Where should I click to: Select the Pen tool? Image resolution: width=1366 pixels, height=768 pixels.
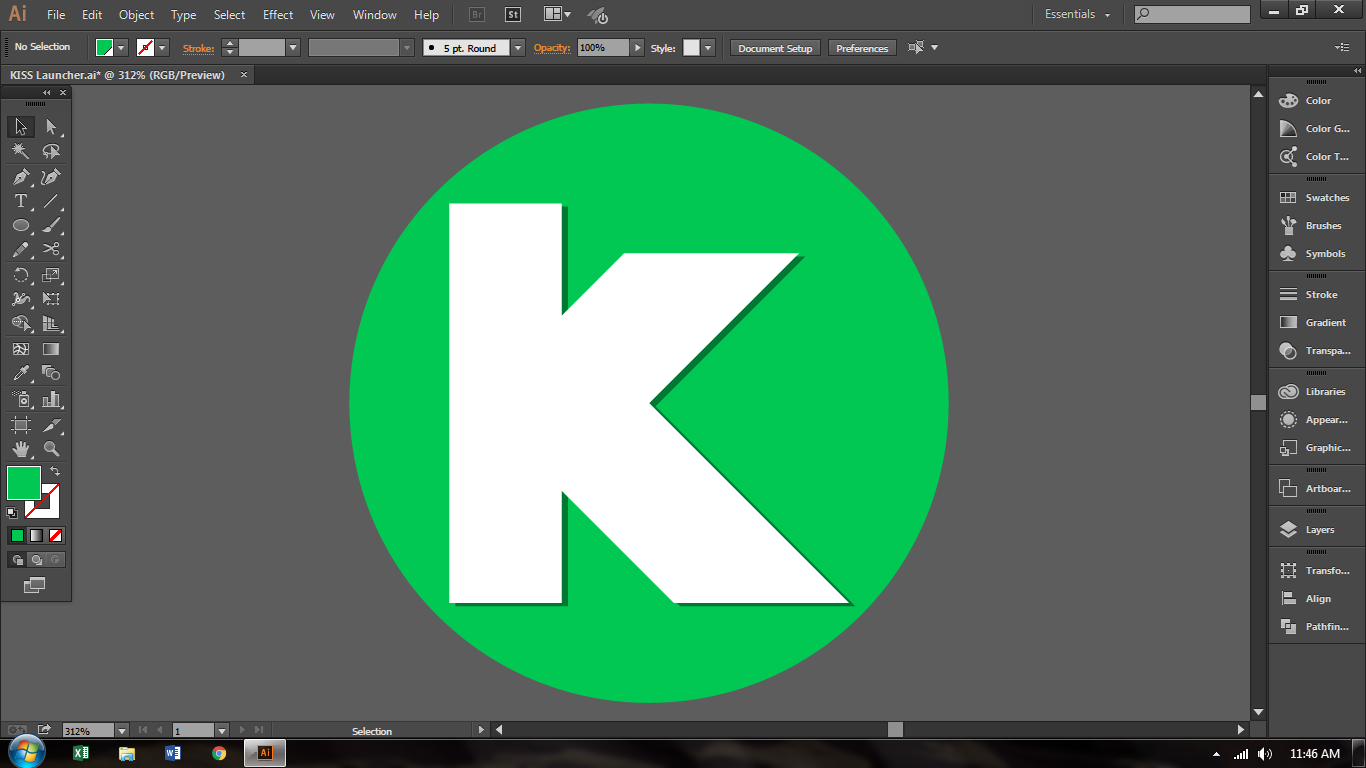coord(20,177)
